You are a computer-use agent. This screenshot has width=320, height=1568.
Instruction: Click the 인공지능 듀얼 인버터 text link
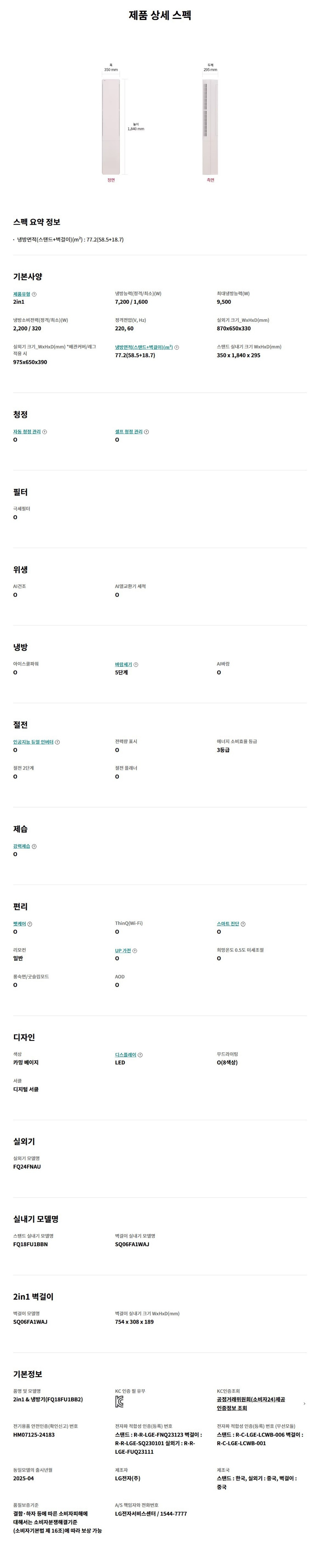click(x=33, y=742)
